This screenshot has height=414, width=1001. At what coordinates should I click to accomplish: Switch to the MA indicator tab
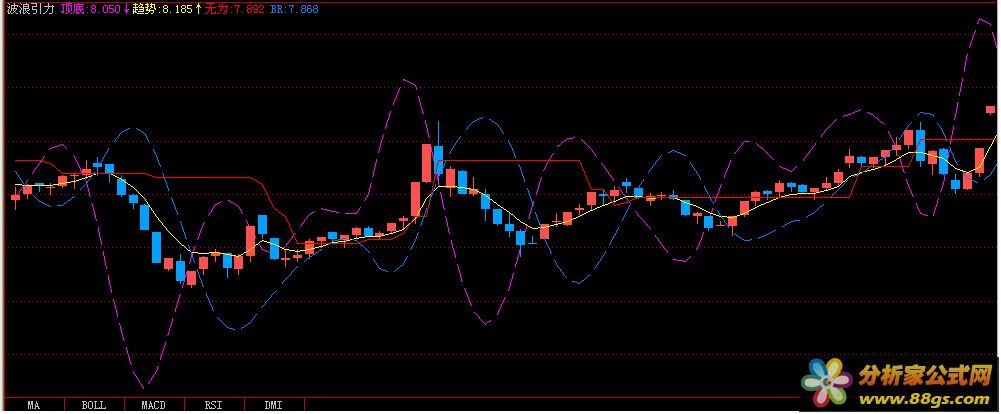pyautogui.click(x=33, y=406)
